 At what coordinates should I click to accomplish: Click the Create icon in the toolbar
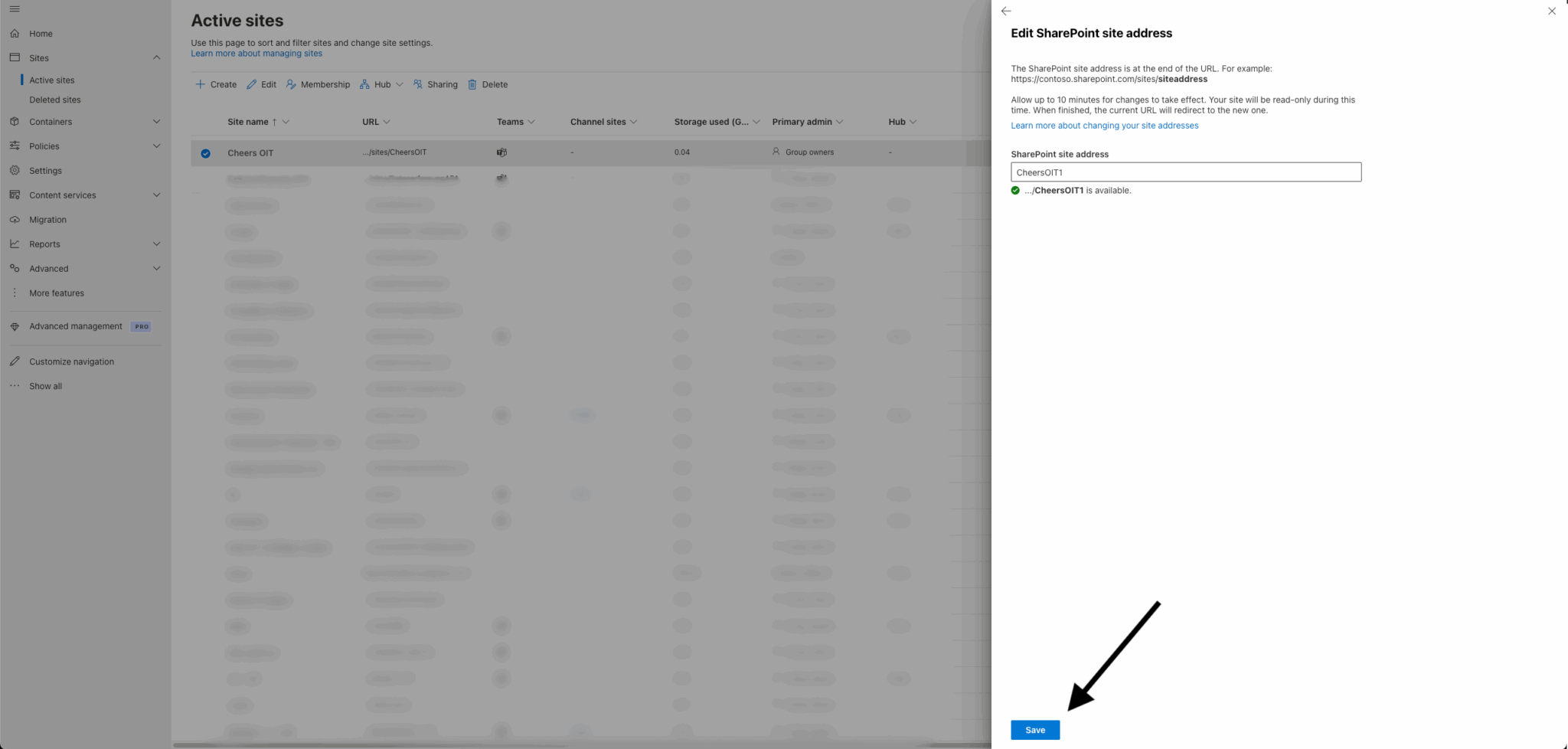200,84
